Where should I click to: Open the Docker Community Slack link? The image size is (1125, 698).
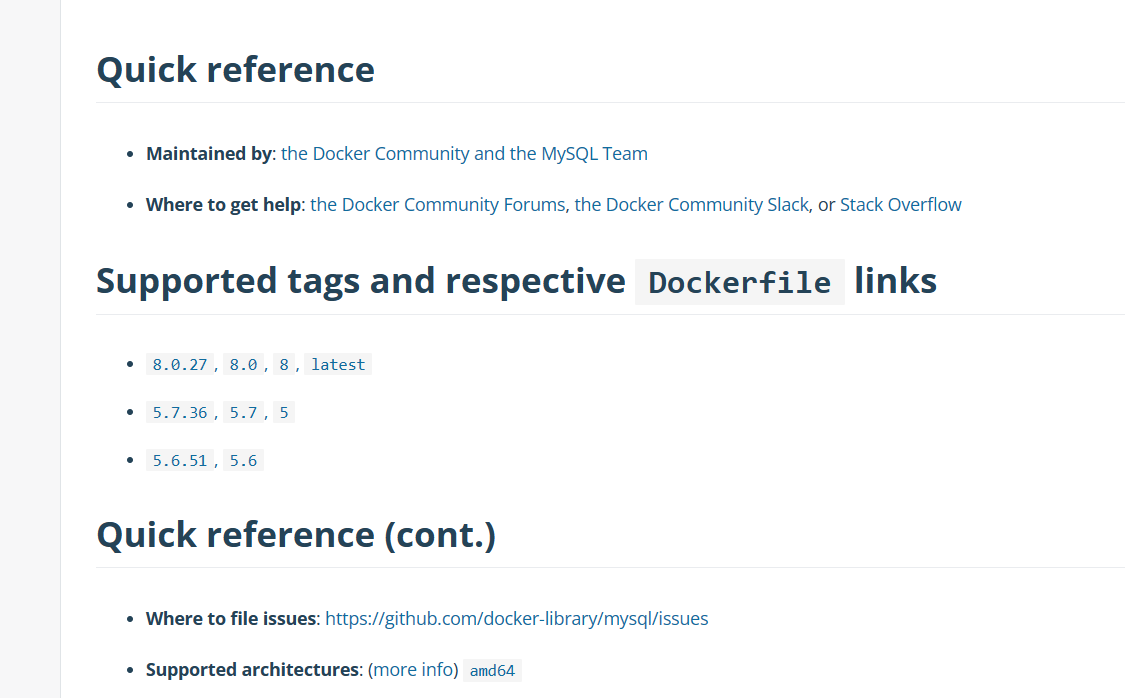point(692,204)
